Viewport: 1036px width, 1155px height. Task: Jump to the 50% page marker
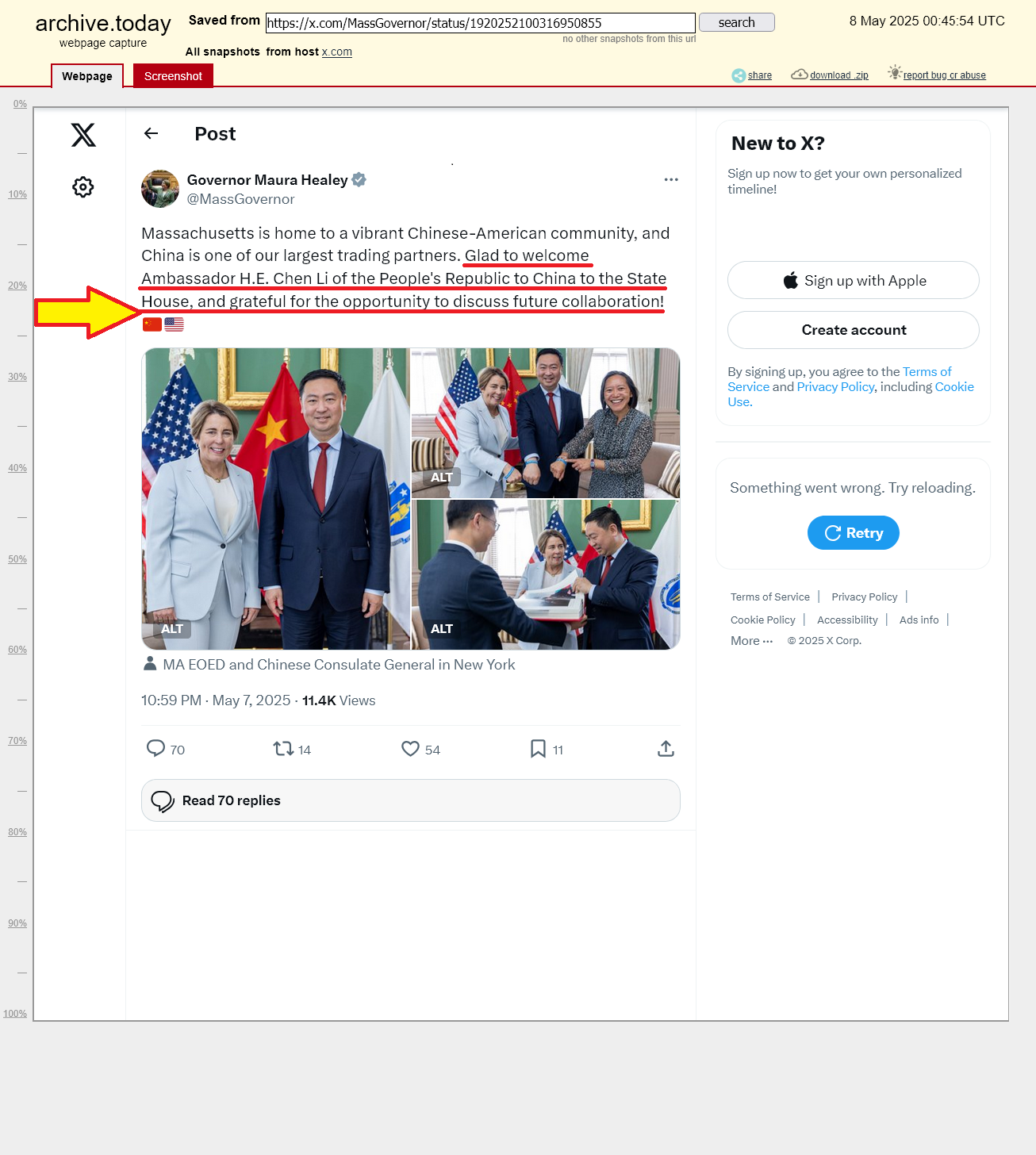[17, 559]
